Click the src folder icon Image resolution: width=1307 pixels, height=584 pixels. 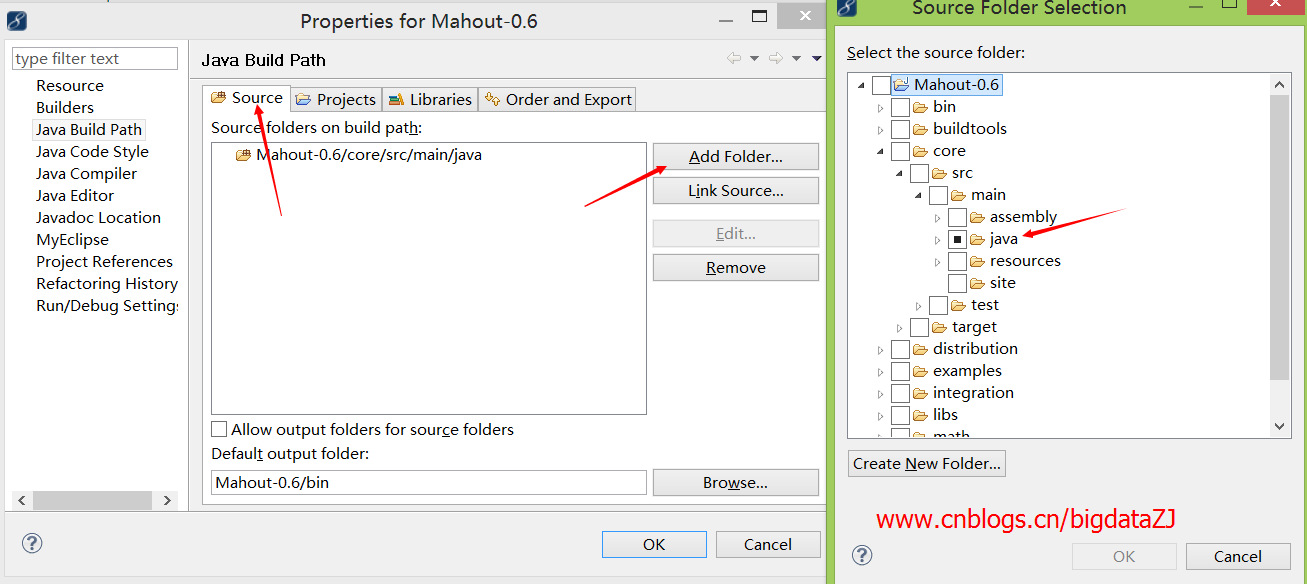939,173
